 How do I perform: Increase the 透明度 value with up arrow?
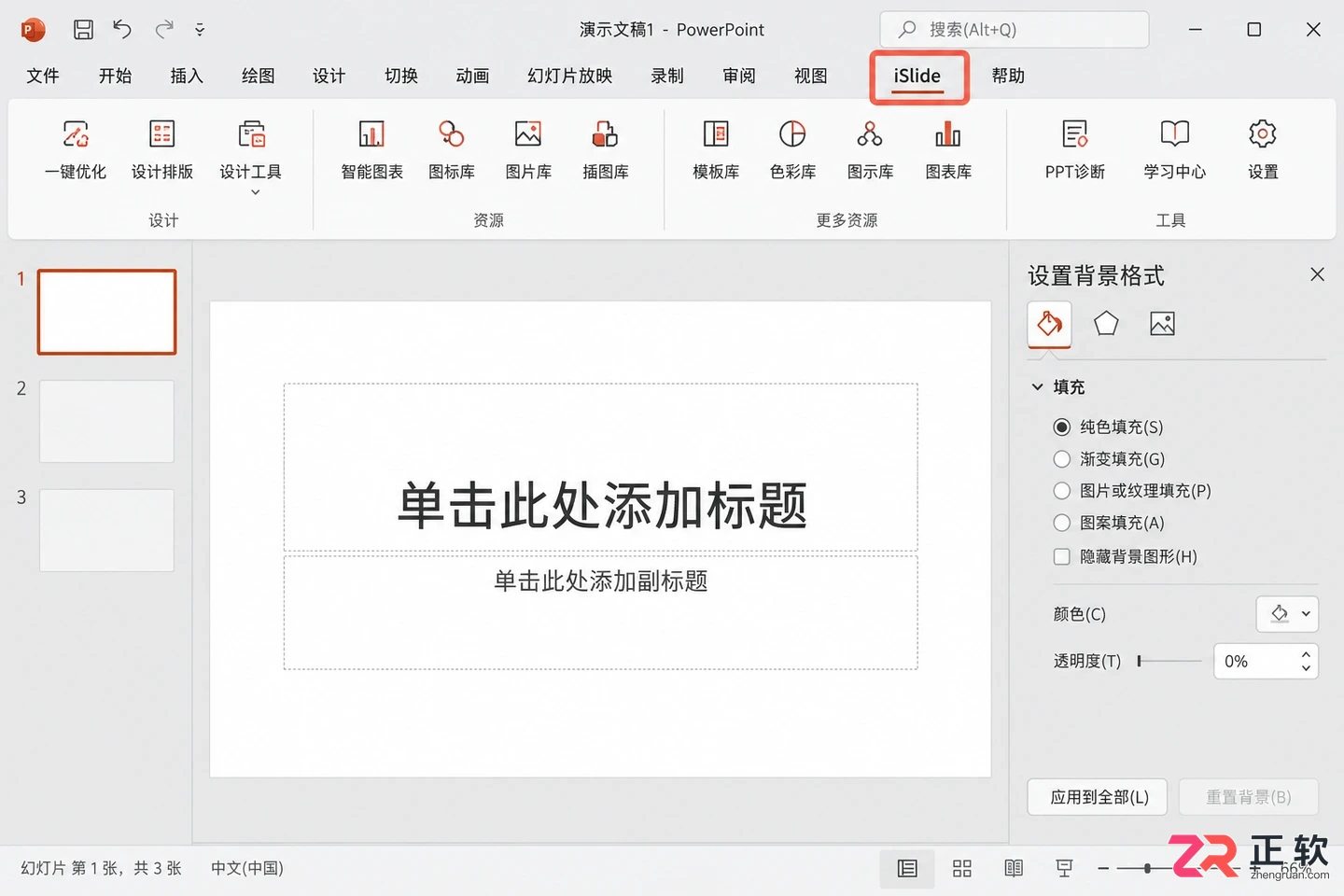click(1306, 654)
